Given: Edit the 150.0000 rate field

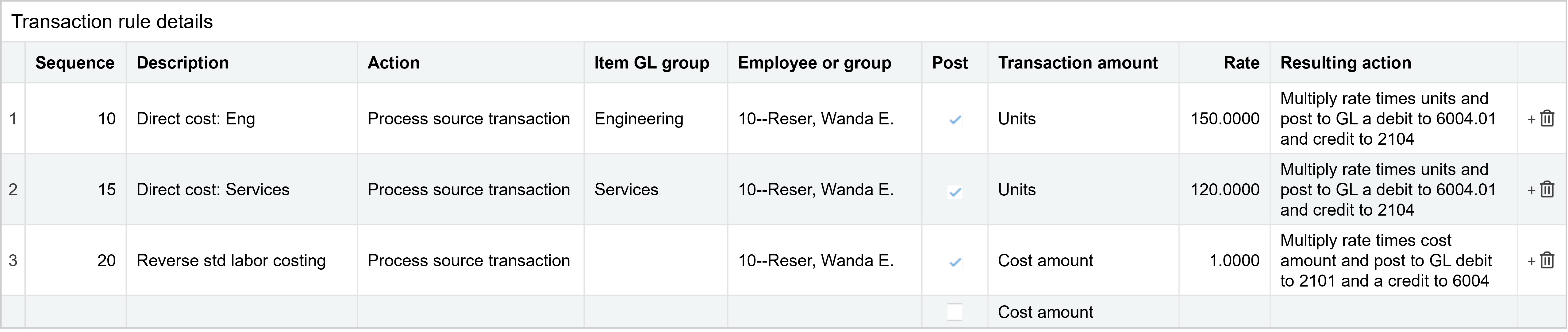Looking at the screenshot, I should [x=1224, y=119].
